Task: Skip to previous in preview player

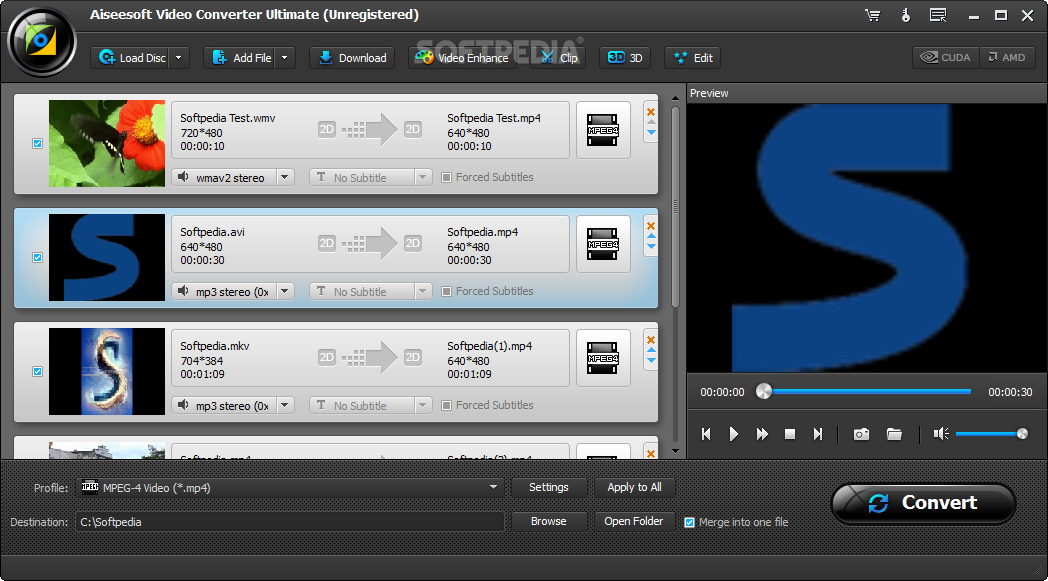Action: coord(706,435)
